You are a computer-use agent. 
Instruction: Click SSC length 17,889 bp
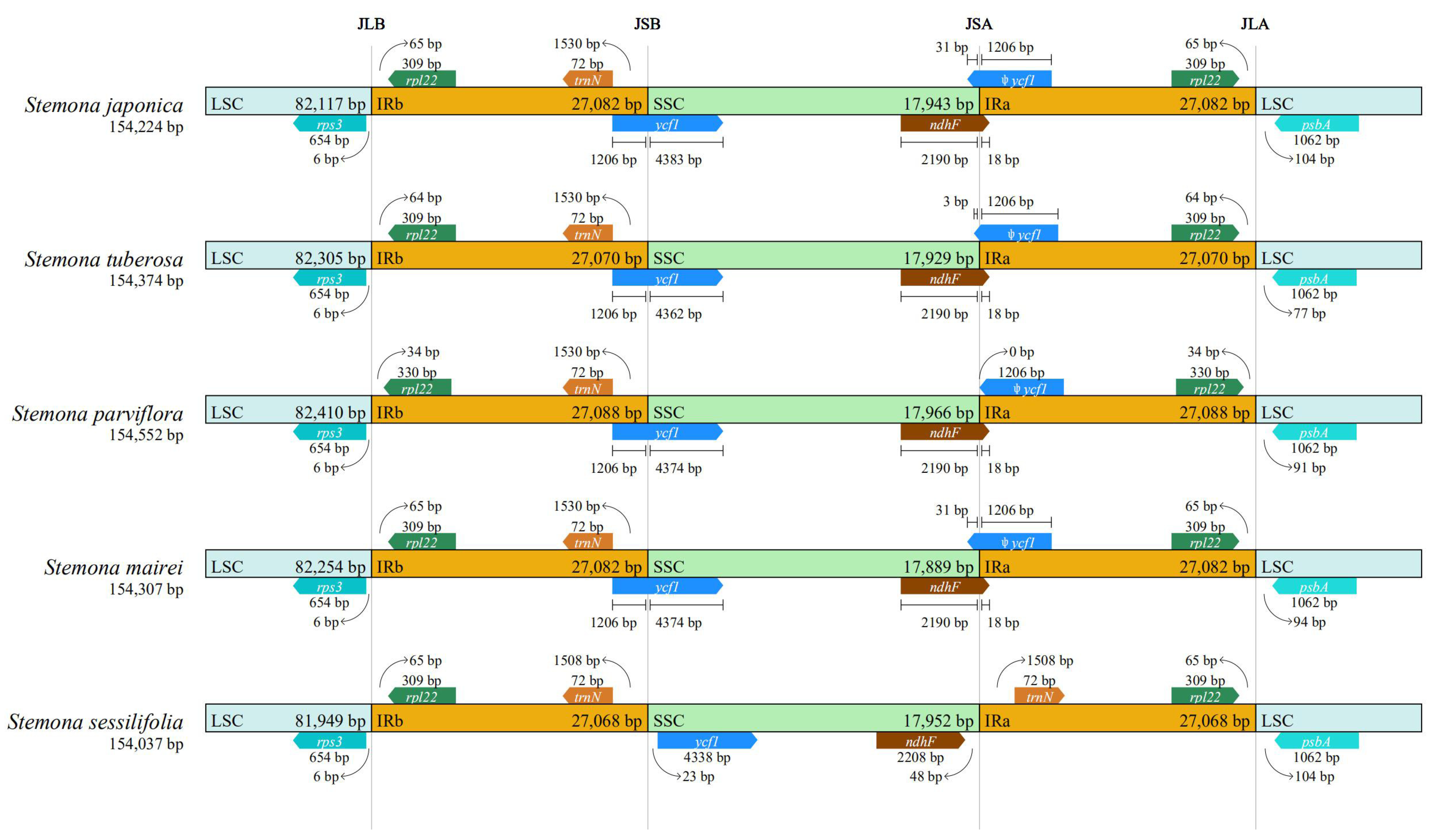(x=938, y=567)
